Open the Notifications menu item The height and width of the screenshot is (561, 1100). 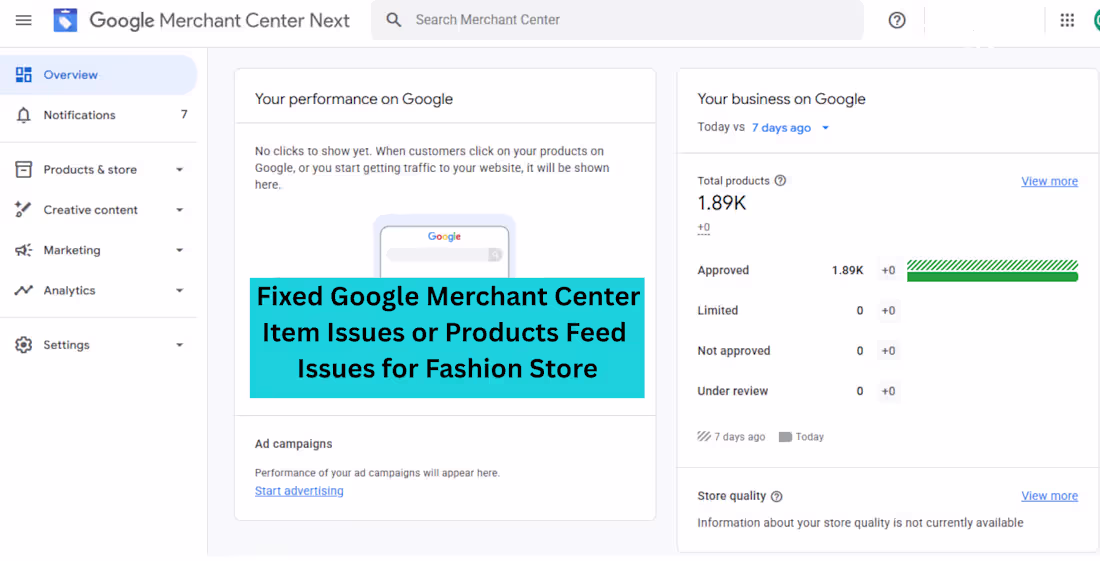coord(98,115)
